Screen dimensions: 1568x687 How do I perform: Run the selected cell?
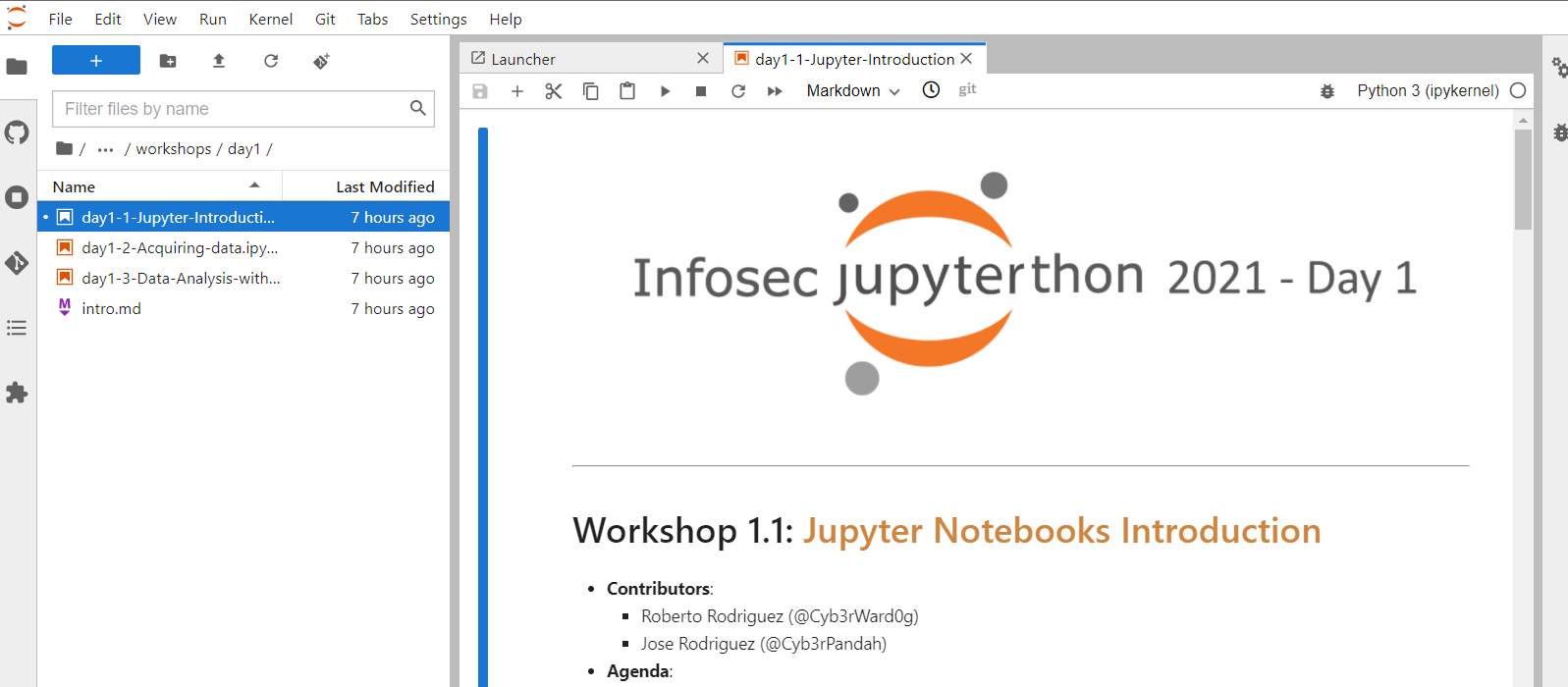tap(665, 91)
